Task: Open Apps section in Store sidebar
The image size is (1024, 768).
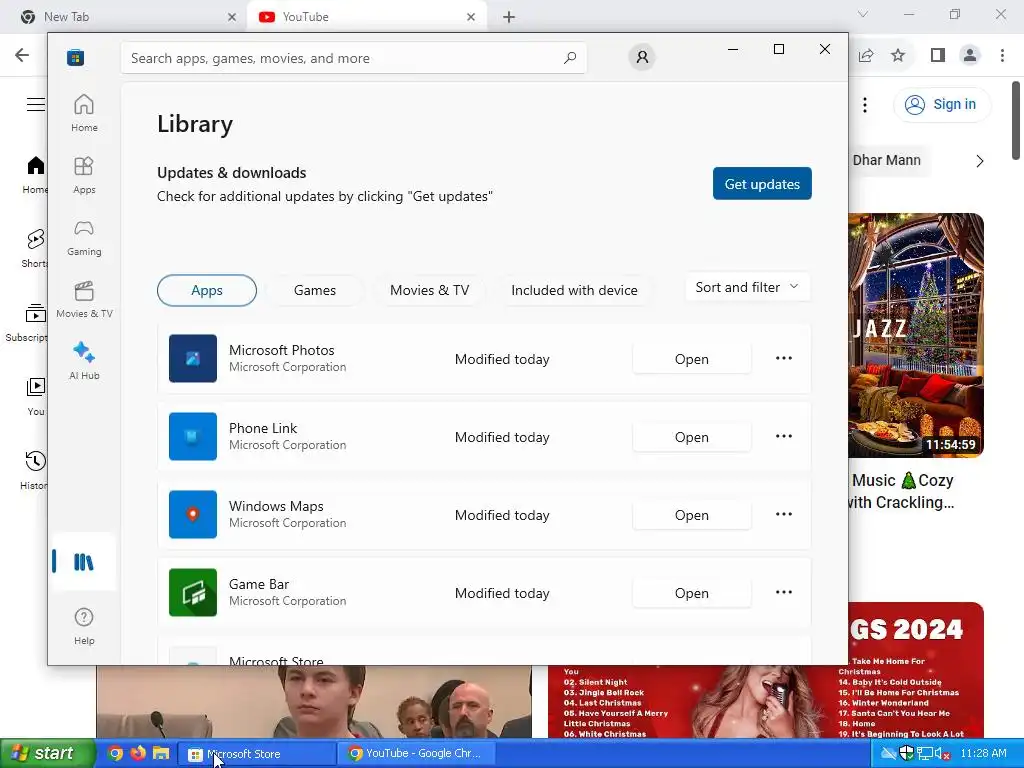Action: point(84,175)
